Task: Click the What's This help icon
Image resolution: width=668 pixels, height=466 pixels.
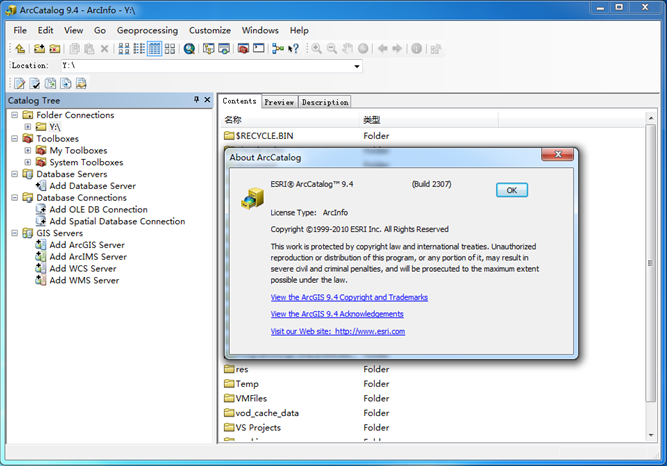Action: [x=293, y=48]
